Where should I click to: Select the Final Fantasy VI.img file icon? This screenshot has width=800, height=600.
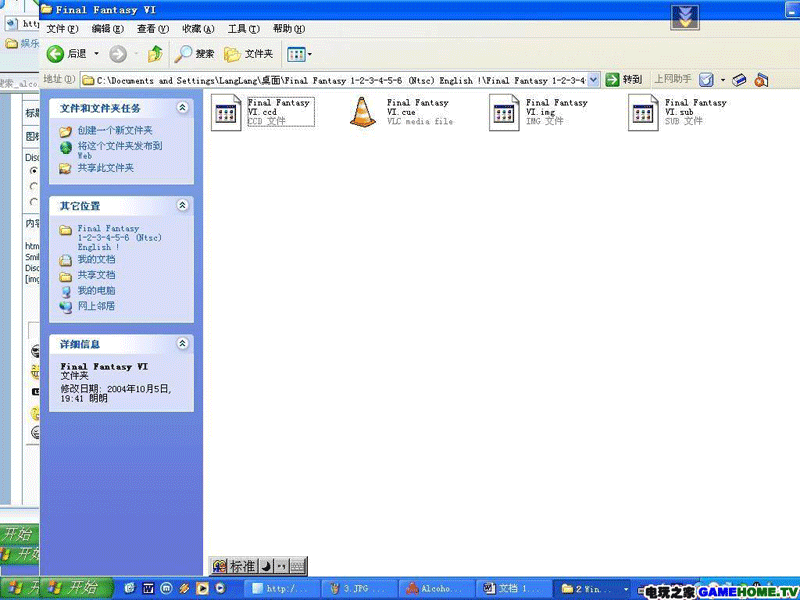click(x=504, y=113)
